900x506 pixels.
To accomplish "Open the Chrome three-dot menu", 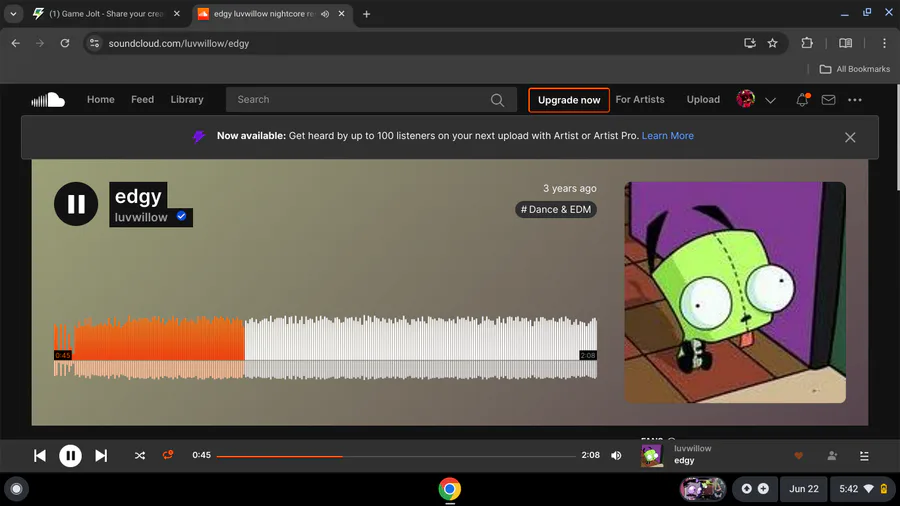I will (x=884, y=43).
